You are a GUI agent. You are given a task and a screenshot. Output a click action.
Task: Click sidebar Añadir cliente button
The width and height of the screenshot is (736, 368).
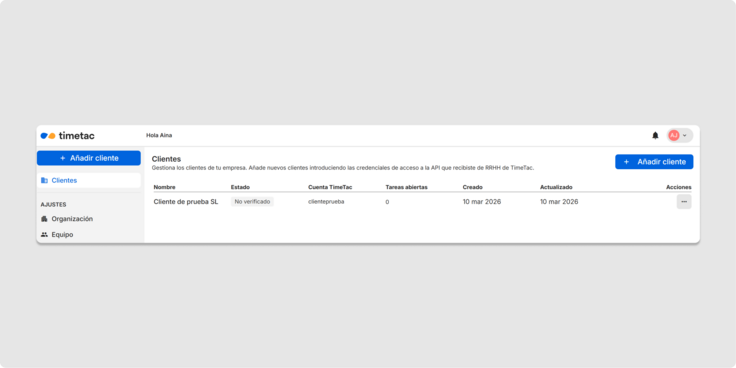pyautogui.click(x=89, y=158)
